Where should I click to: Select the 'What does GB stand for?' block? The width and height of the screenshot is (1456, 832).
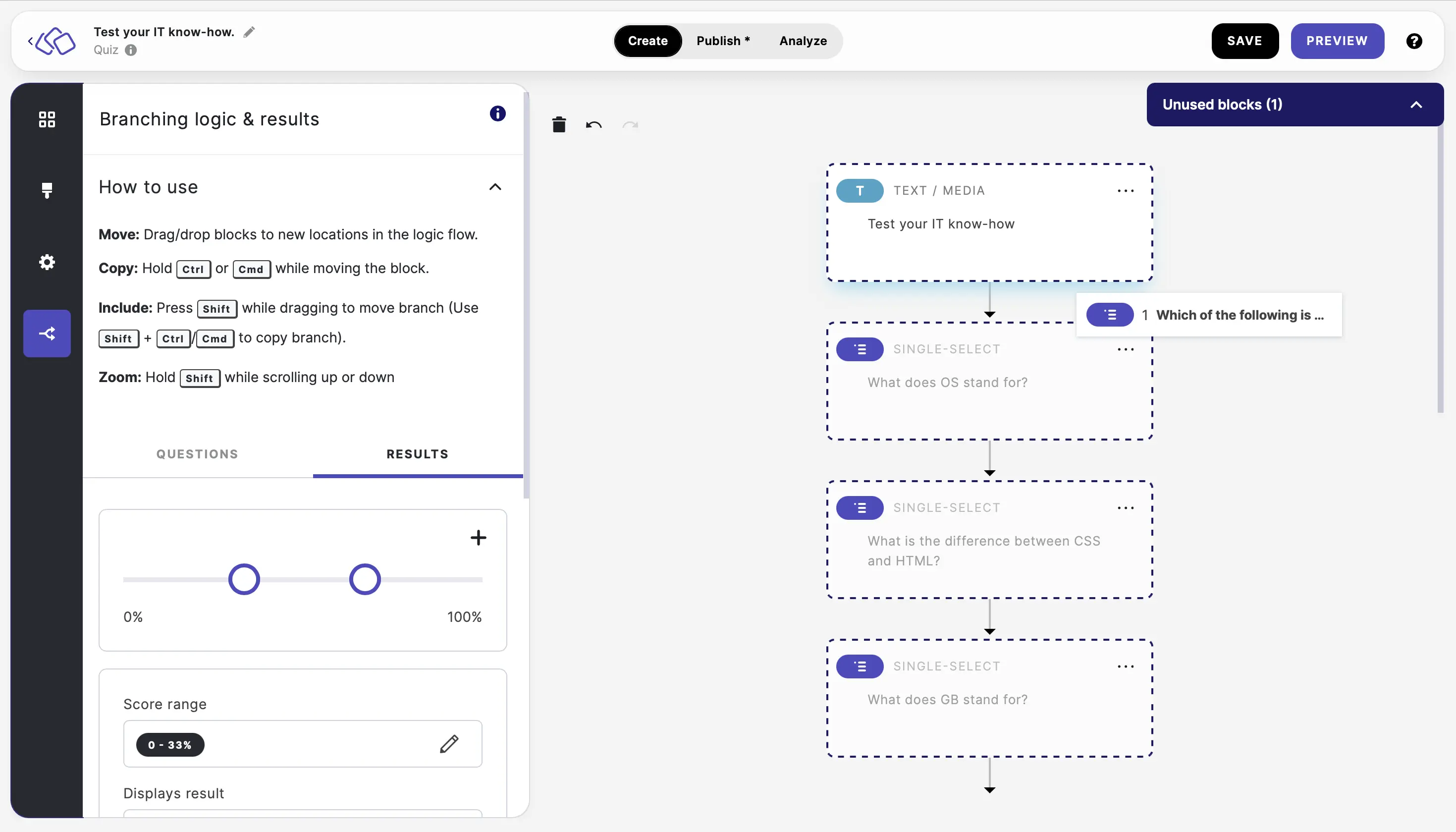click(989, 698)
